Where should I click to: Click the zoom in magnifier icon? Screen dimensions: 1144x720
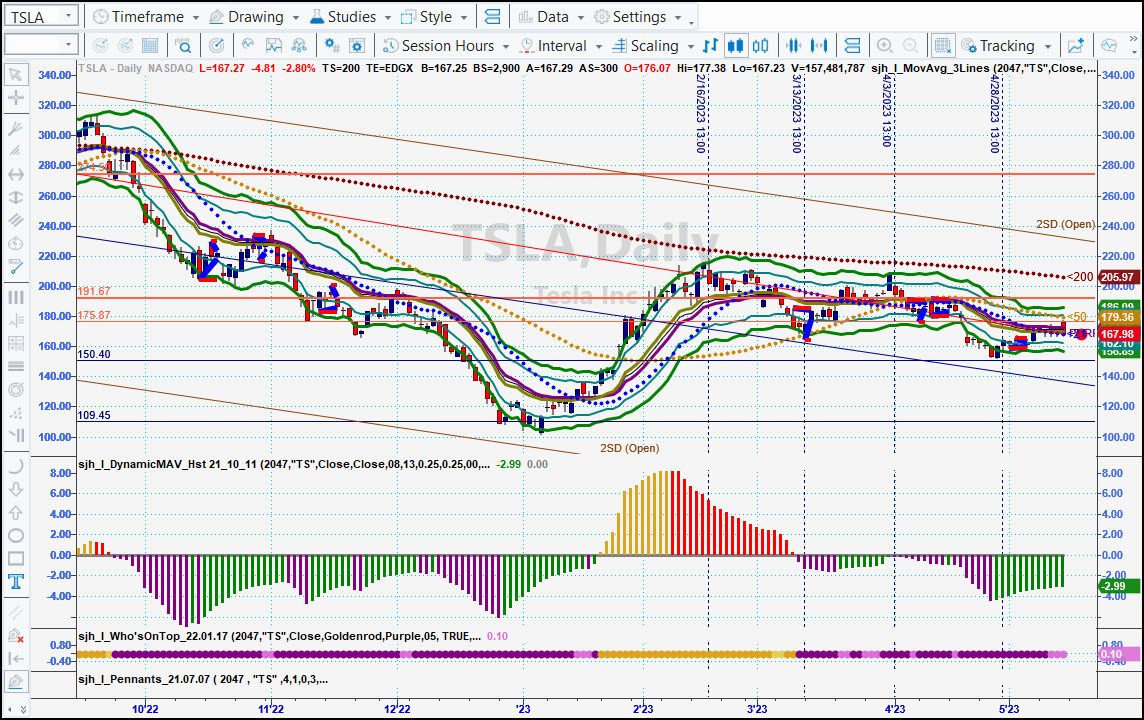click(x=885, y=46)
